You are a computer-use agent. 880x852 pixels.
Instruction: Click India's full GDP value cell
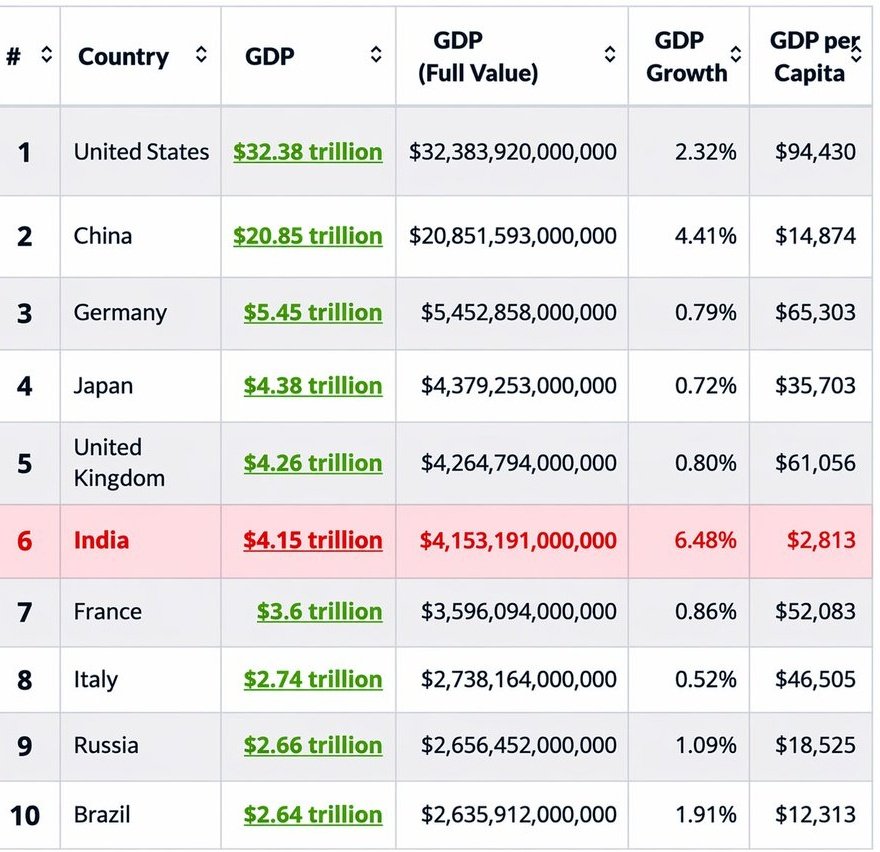click(x=512, y=541)
